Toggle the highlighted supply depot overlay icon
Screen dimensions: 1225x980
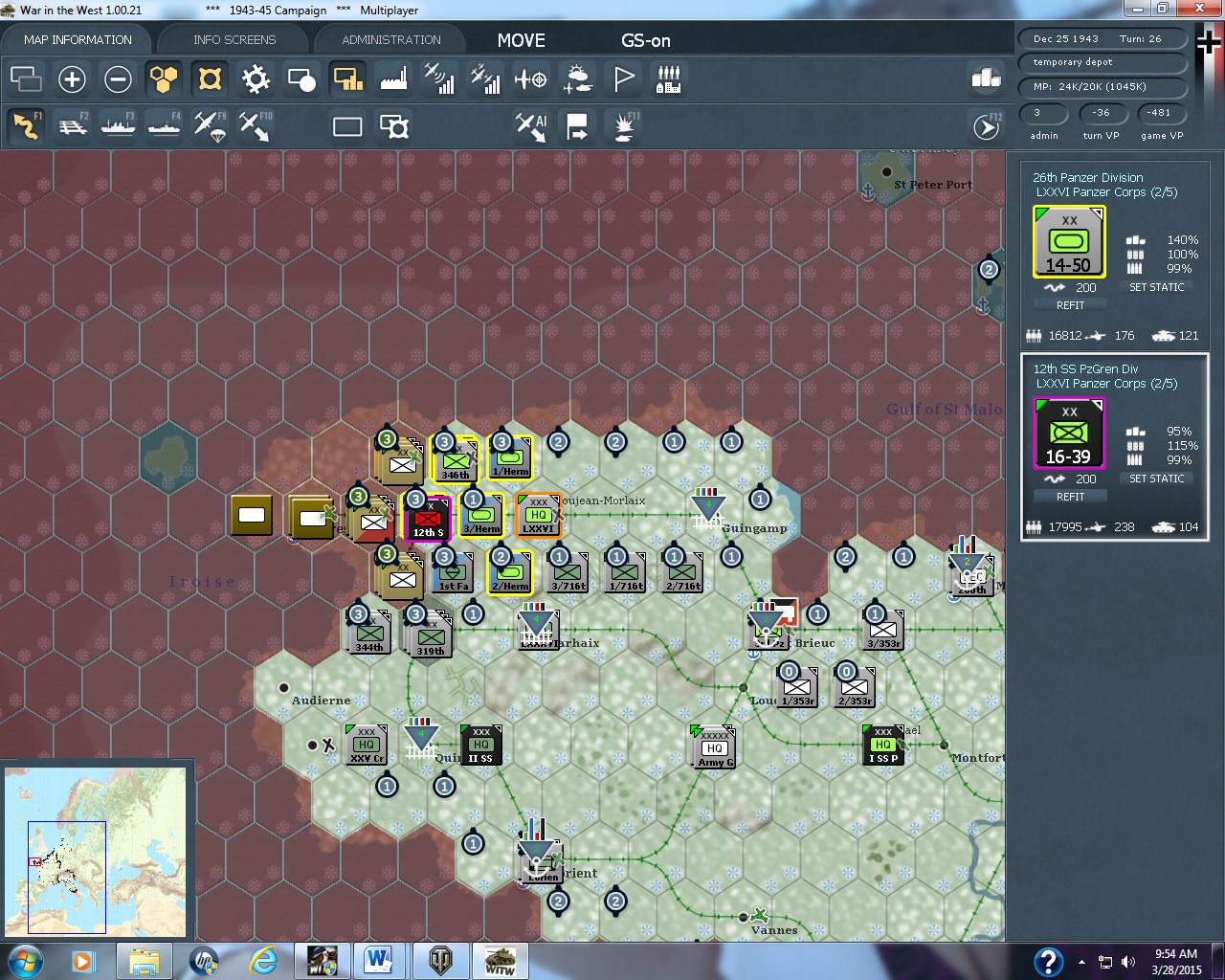pyautogui.click(x=347, y=78)
